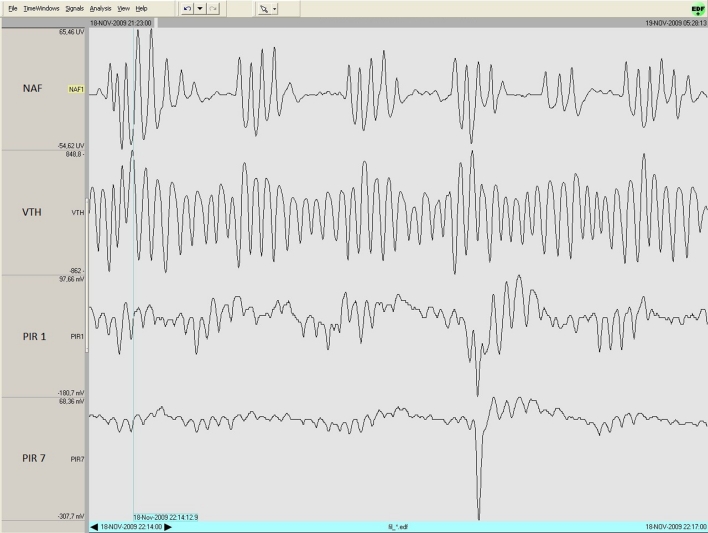This screenshot has width=708, height=533.
Task: Open the Help menu
Action: click(142, 8)
